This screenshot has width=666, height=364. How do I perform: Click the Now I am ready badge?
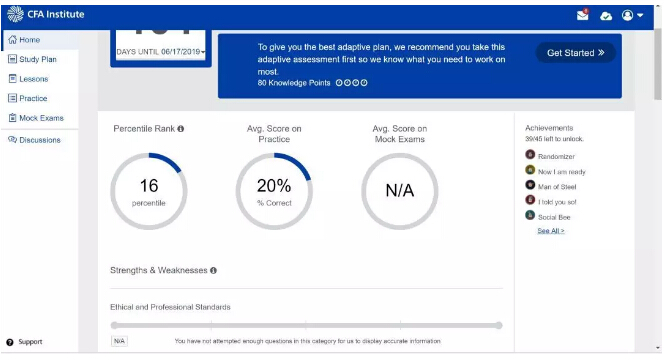[x=530, y=170]
